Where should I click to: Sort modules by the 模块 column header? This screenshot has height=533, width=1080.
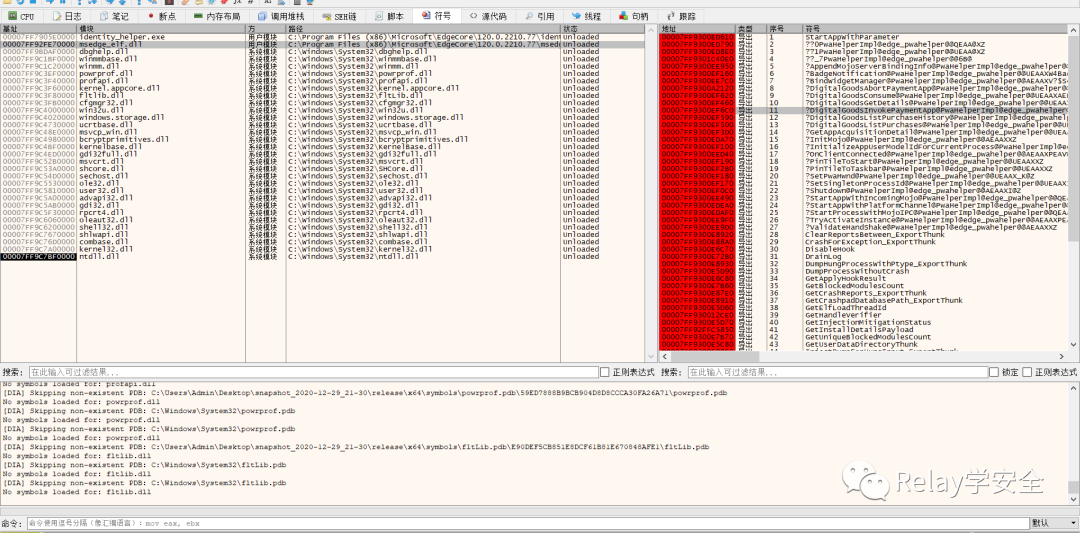161,29
